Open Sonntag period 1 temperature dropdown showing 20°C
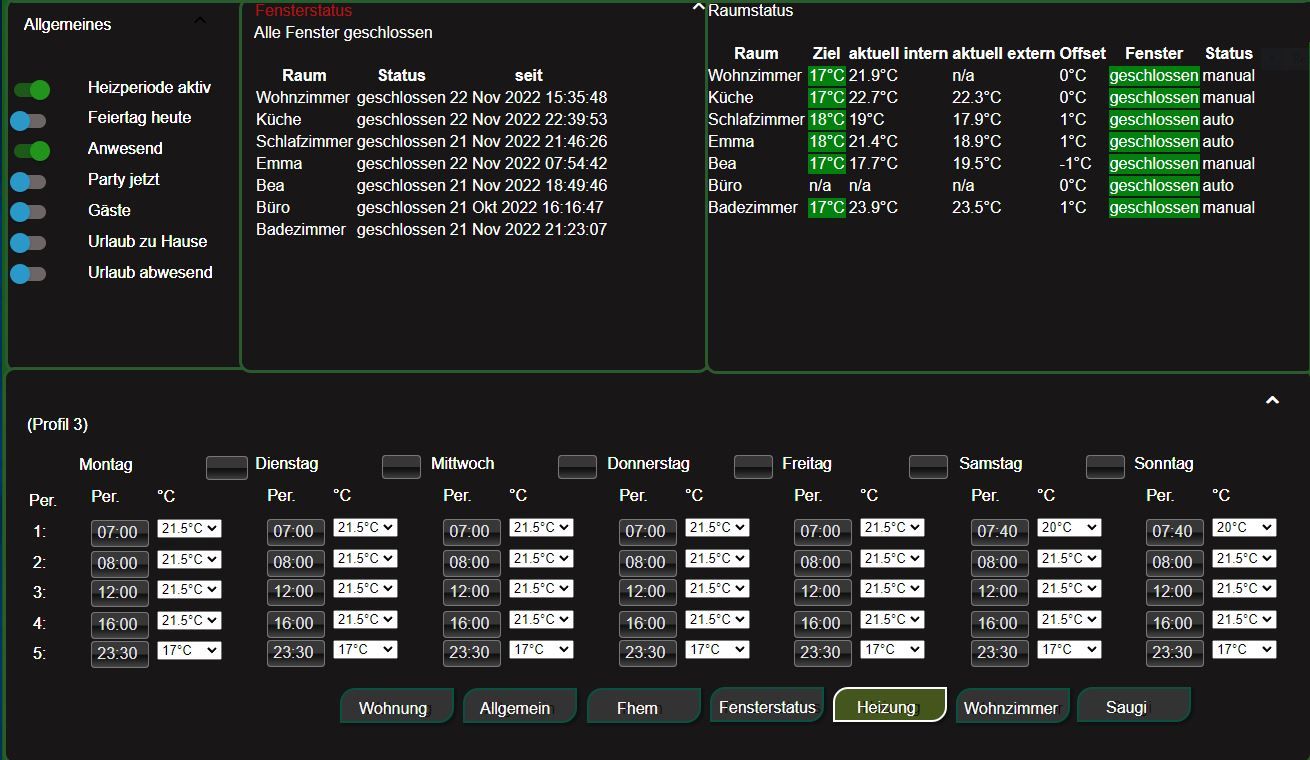This screenshot has height=760, width=1310. [x=1244, y=527]
